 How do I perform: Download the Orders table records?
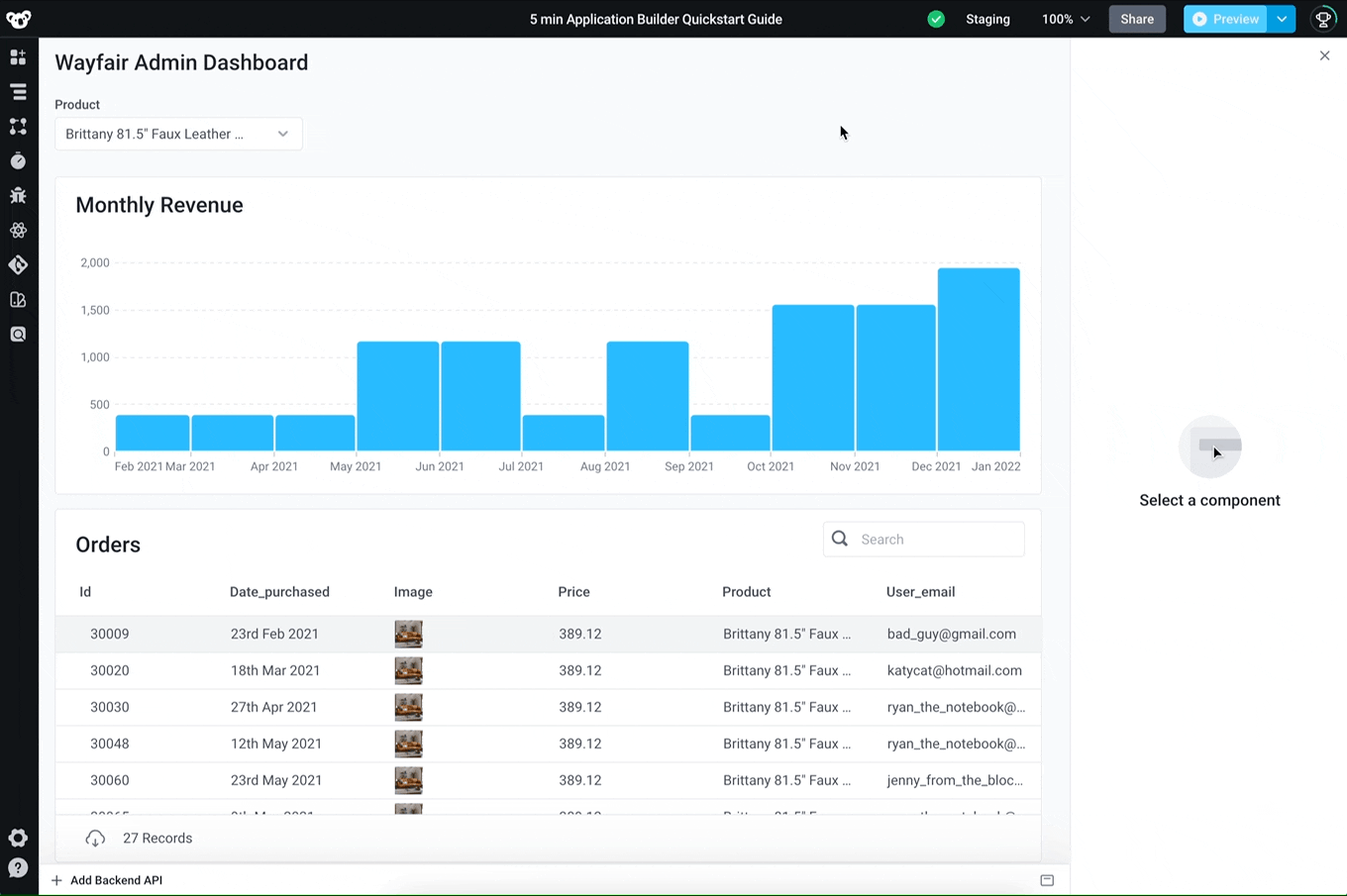pos(95,839)
